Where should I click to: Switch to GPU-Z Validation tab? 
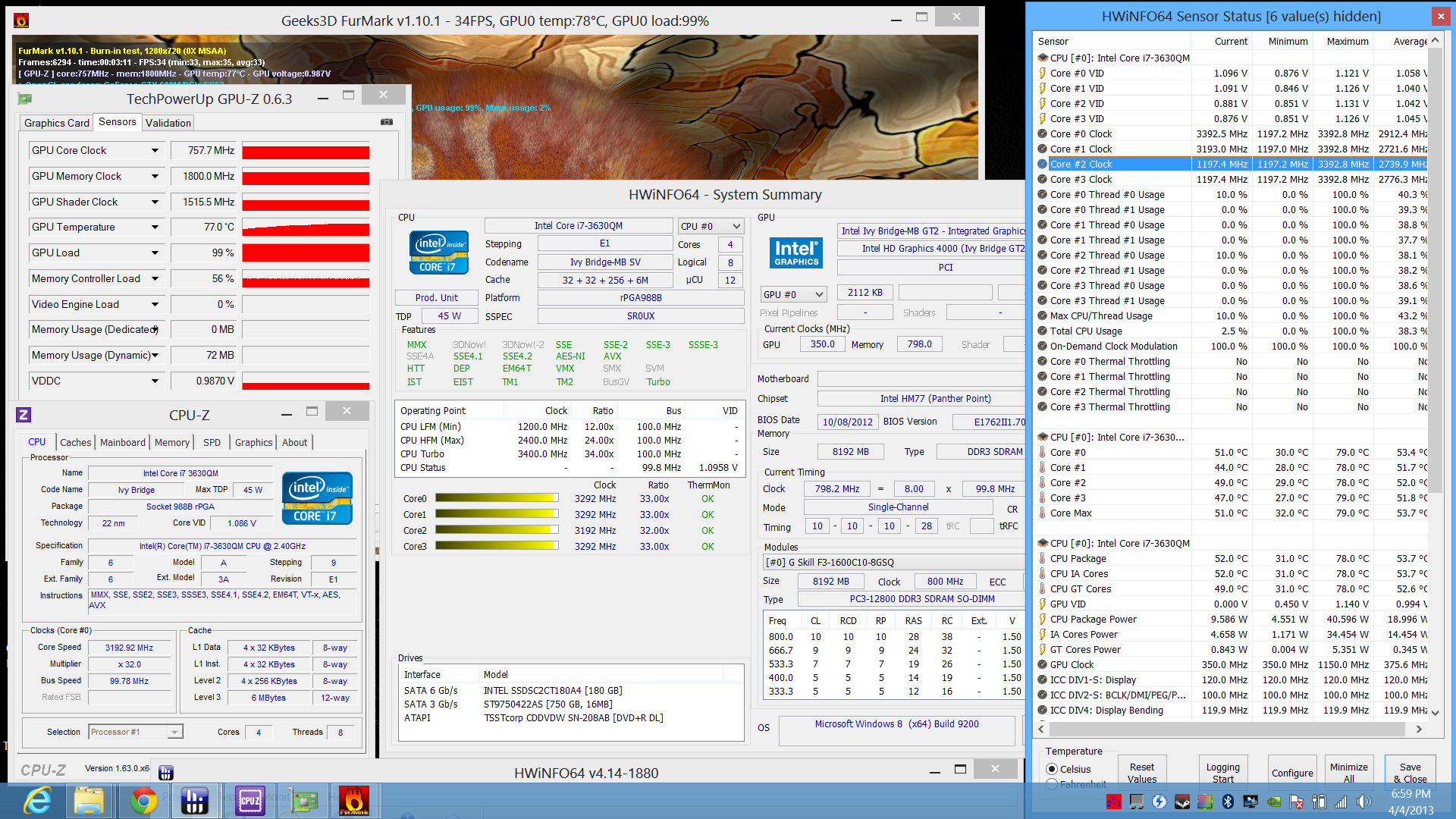tap(168, 123)
